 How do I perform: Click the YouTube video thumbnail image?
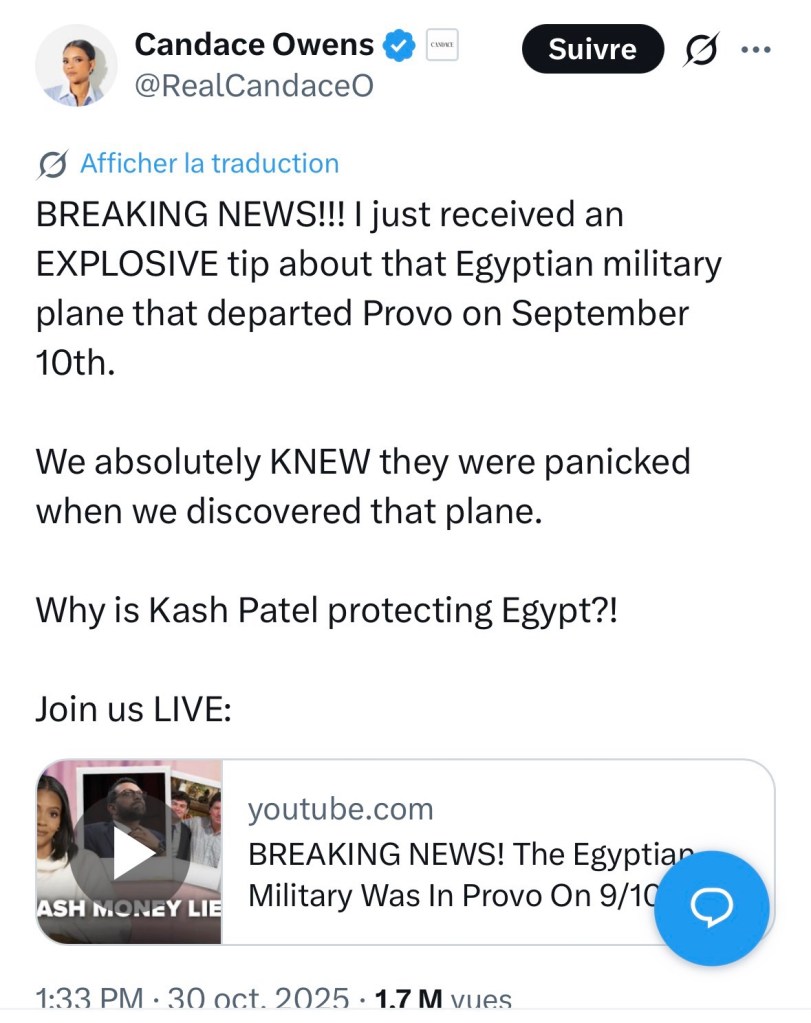coord(130,852)
